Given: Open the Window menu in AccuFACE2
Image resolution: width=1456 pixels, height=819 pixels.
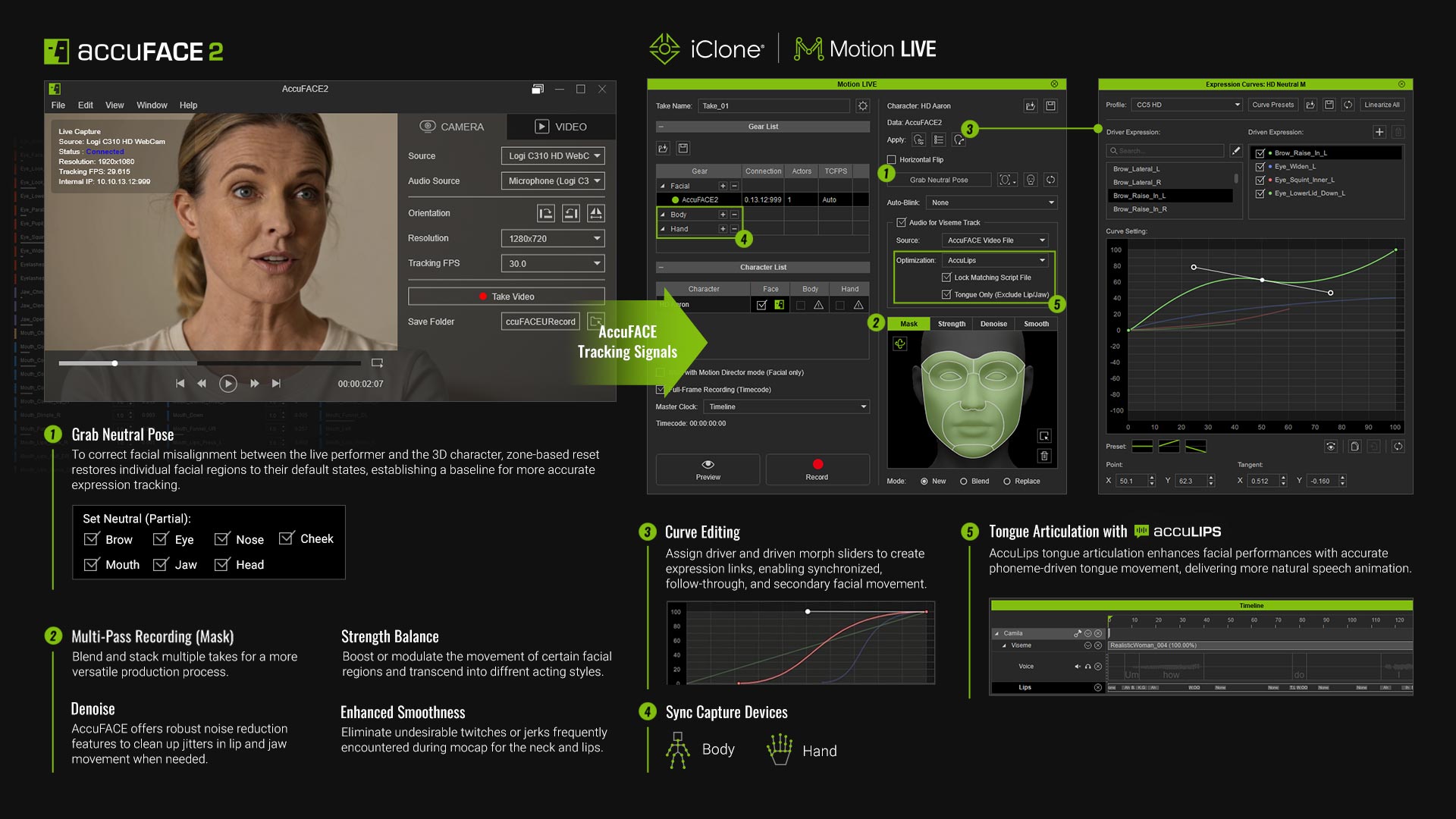Looking at the screenshot, I should pyautogui.click(x=152, y=105).
